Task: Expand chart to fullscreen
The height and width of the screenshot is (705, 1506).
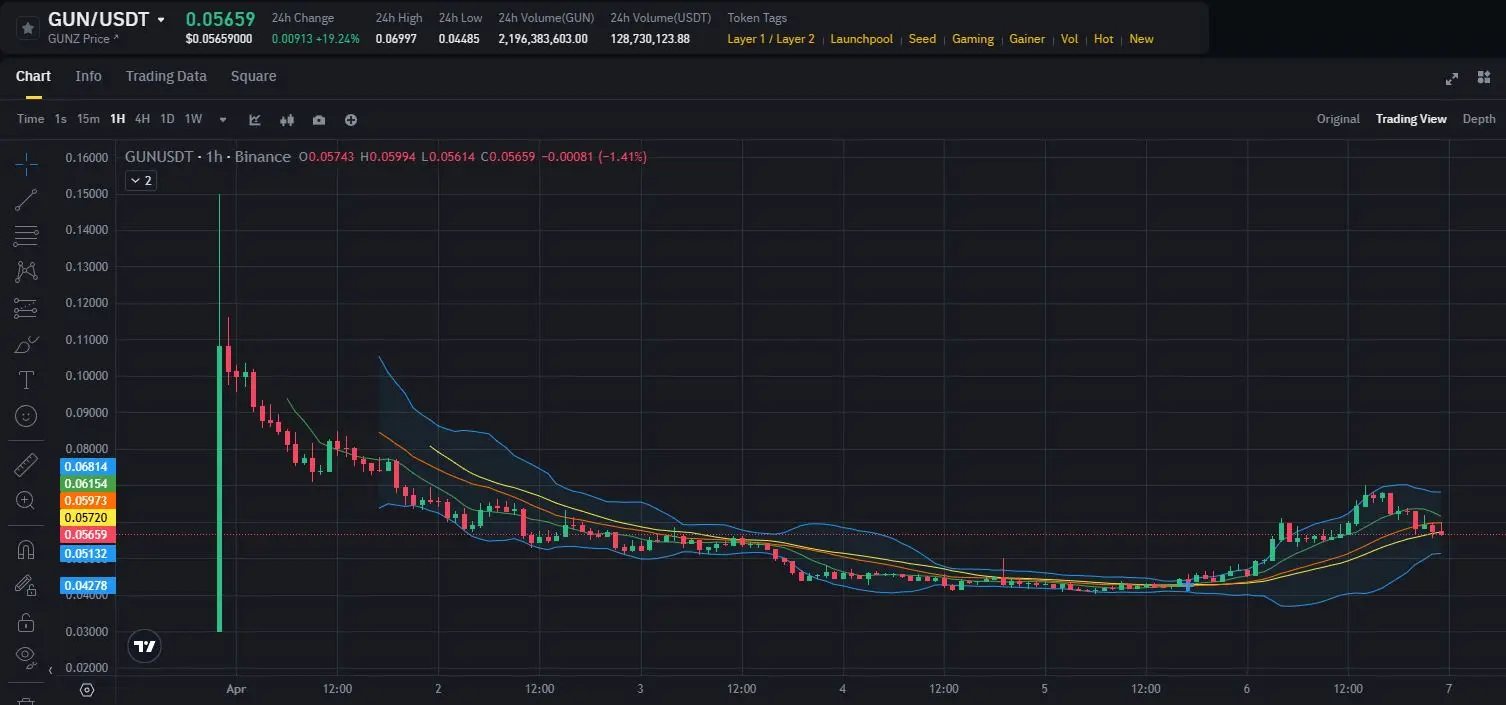Action: pos(1452,79)
